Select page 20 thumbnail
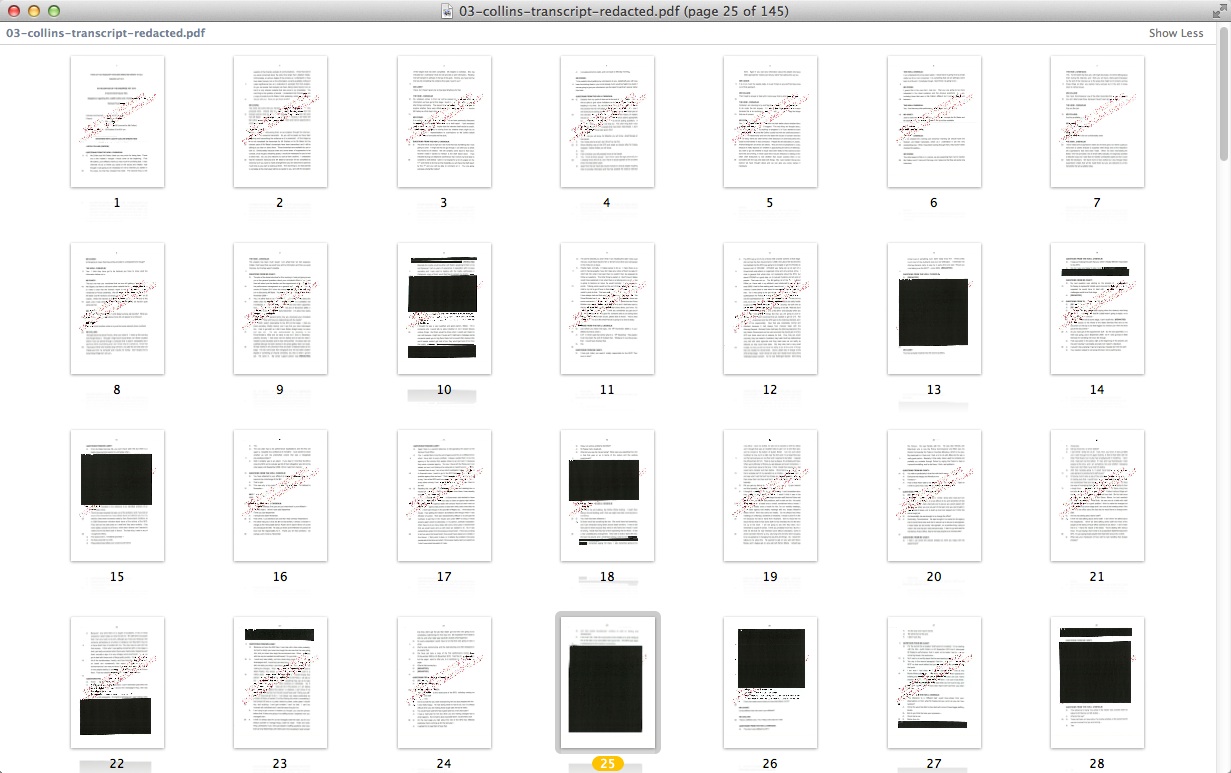The image size is (1231, 773). pyautogui.click(x=934, y=495)
